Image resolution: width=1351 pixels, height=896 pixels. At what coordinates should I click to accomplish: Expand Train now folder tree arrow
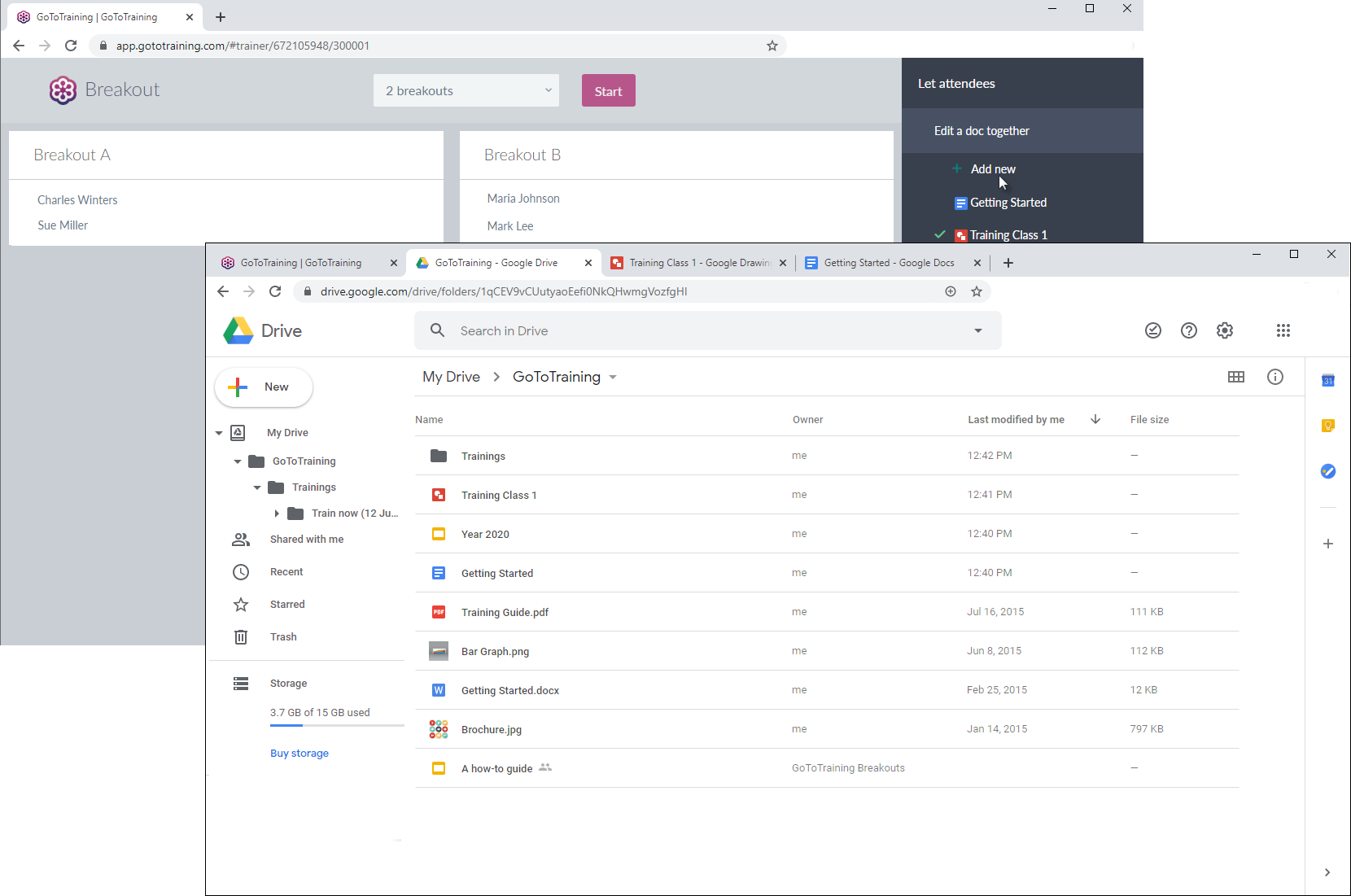[x=277, y=514]
